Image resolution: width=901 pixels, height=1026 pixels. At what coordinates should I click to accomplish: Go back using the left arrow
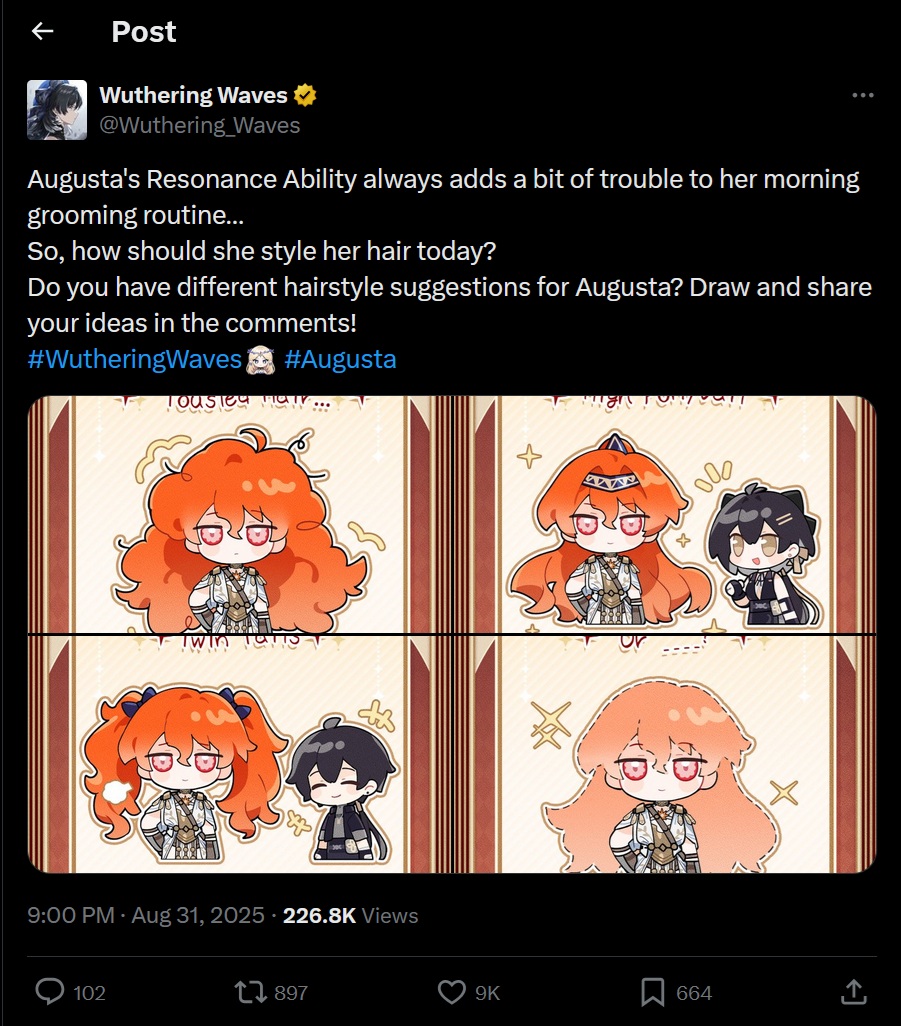coord(43,31)
